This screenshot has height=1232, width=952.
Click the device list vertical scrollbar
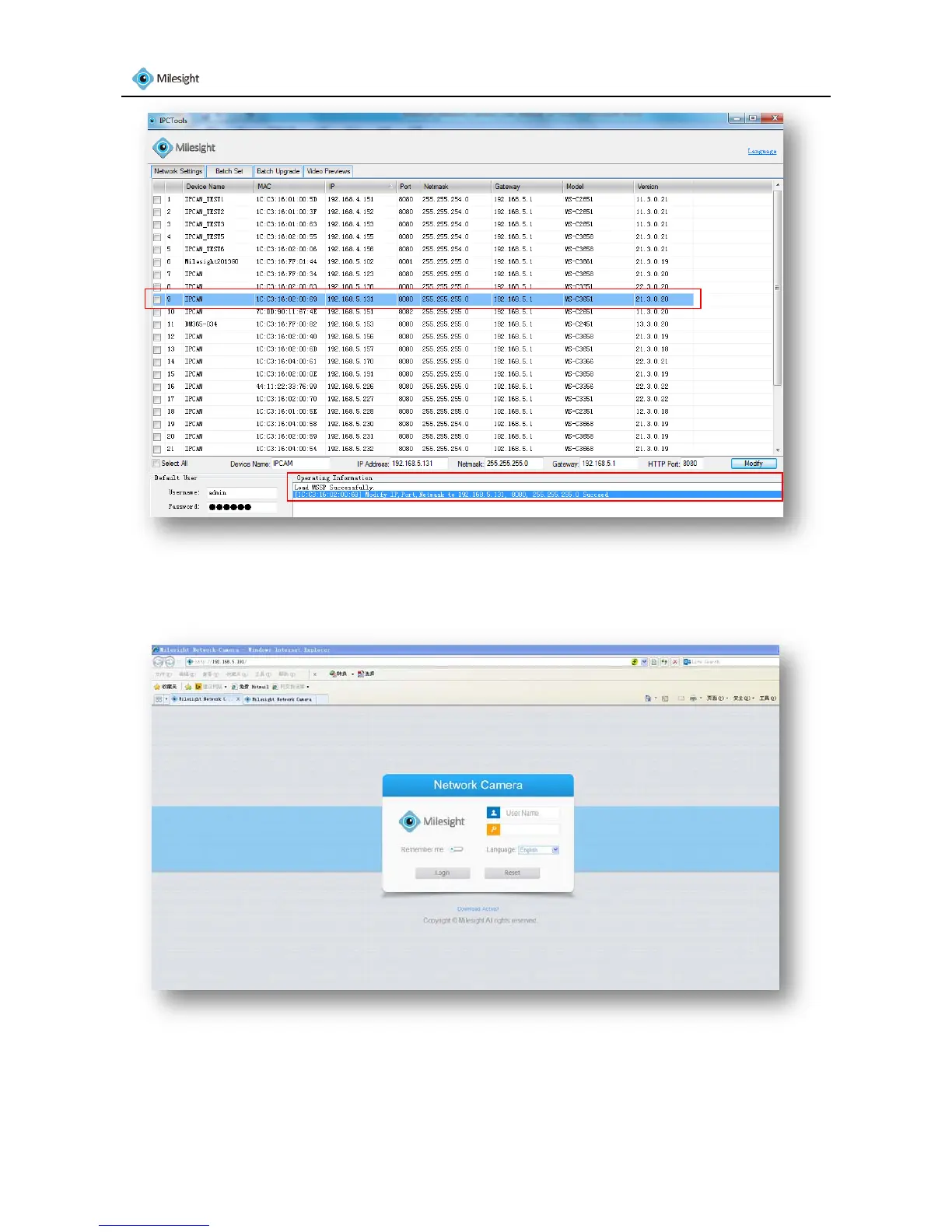click(777, 288)
